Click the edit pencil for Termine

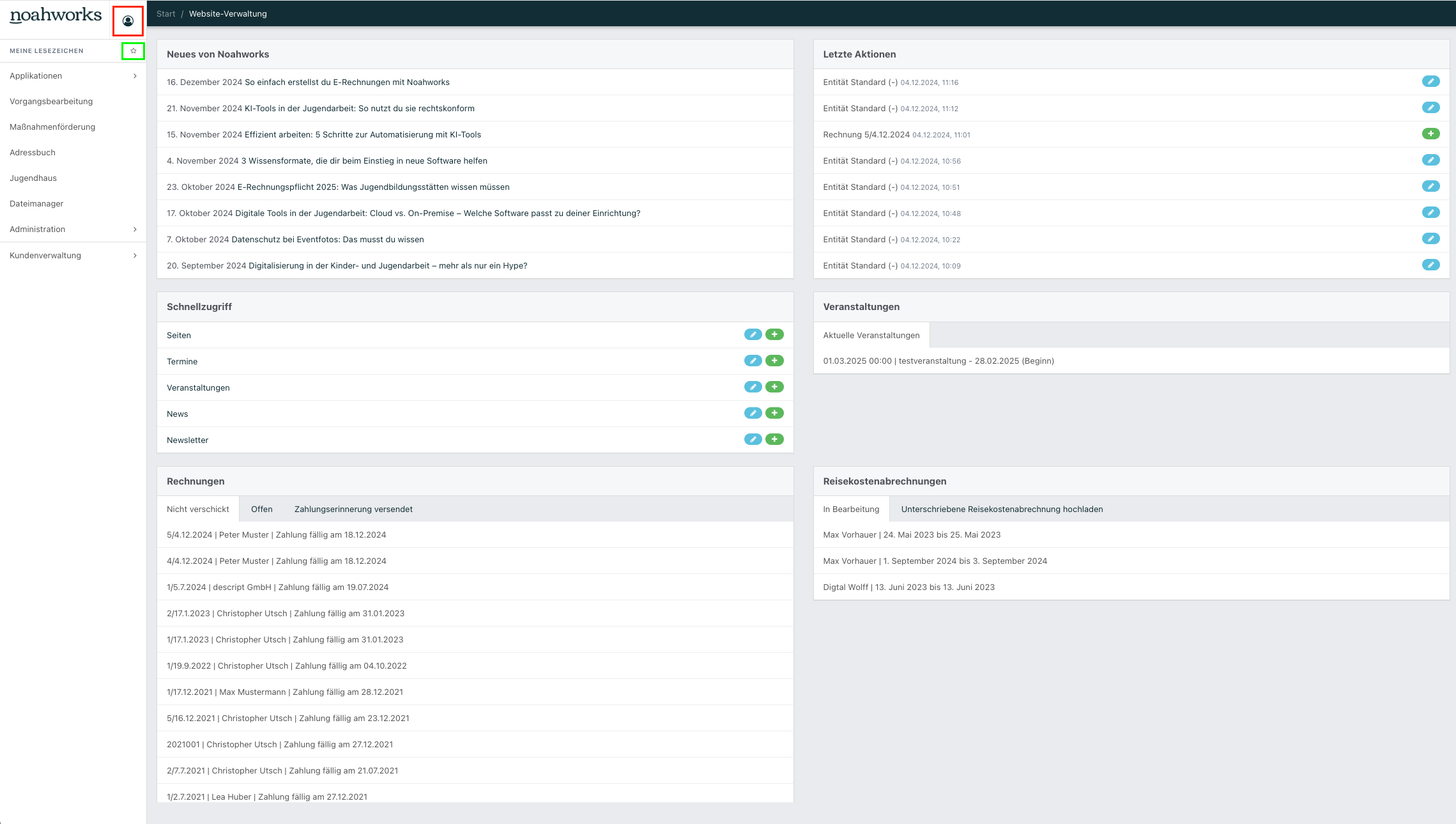click(x=753, y=361)
